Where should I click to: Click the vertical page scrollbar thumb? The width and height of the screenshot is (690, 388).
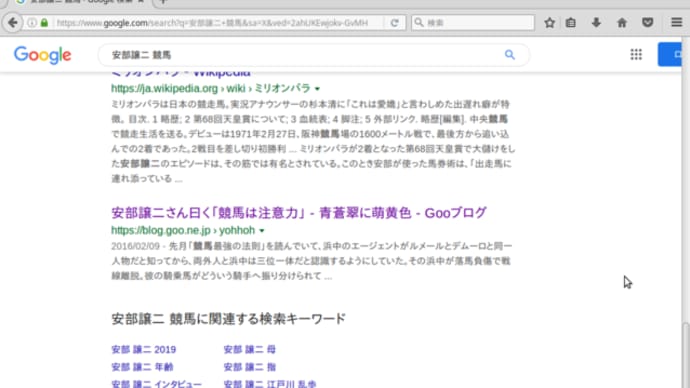[686, 355]
